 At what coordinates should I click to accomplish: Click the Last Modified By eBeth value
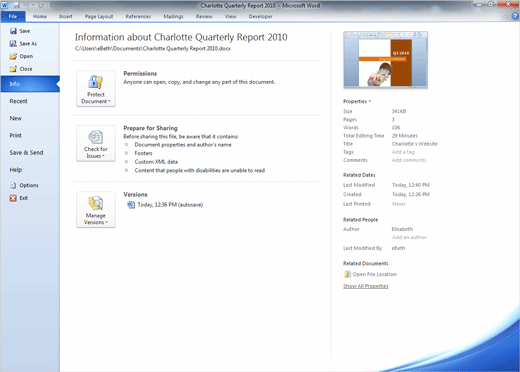click(398, 248)
